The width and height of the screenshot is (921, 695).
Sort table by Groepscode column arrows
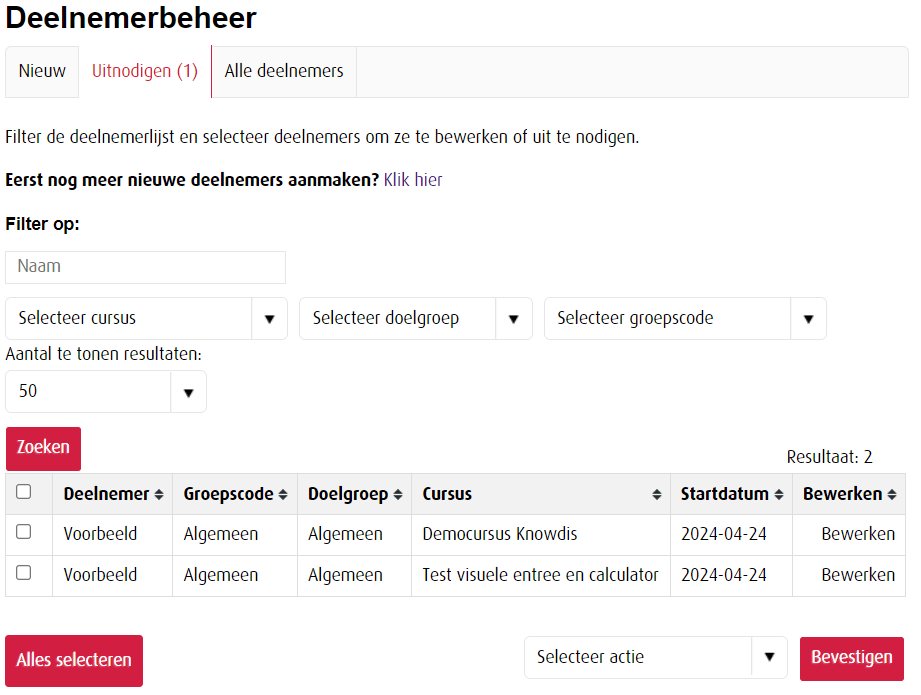(283, 494)
